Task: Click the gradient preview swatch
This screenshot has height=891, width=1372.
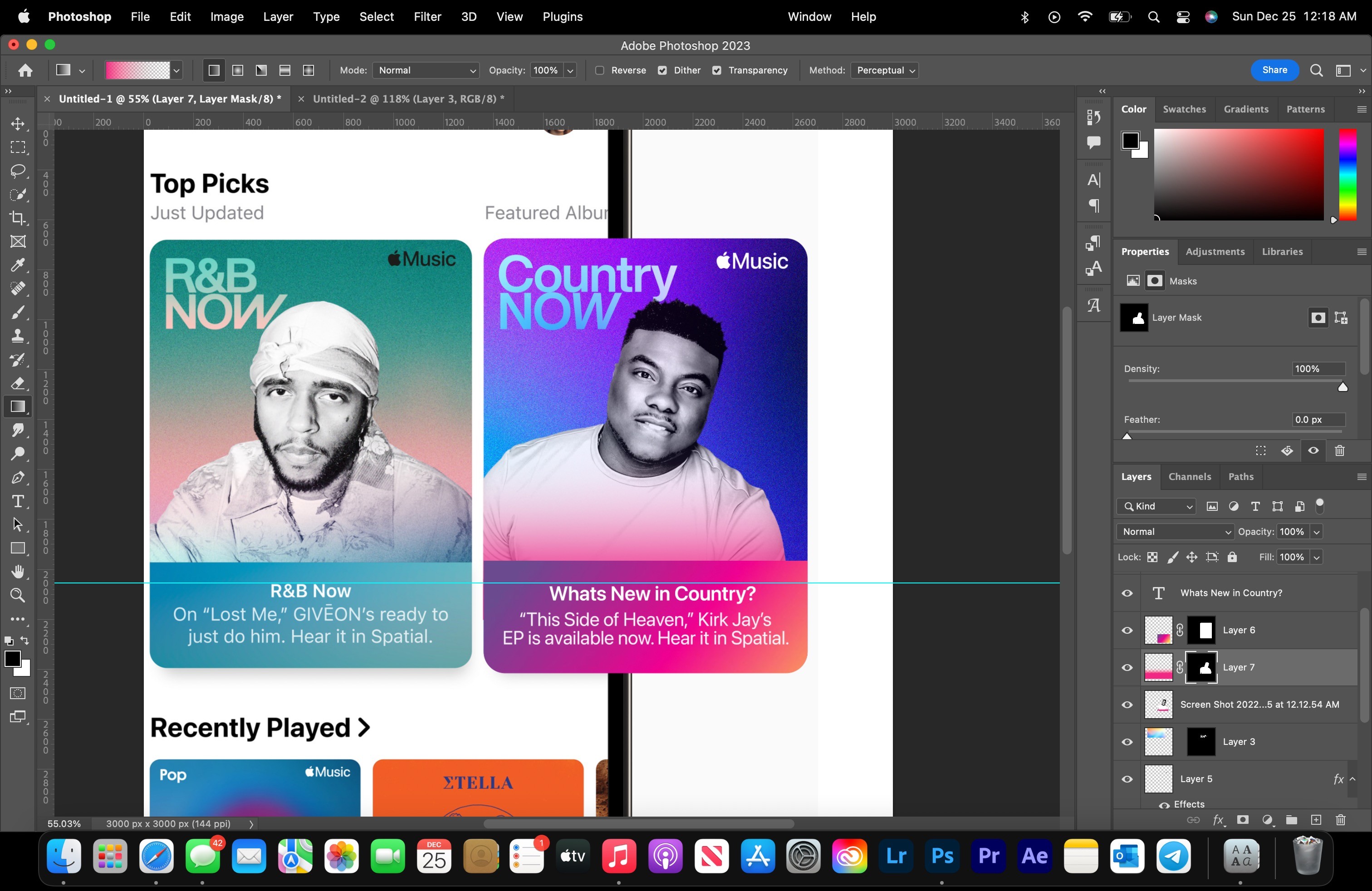Action: [137, 70]
